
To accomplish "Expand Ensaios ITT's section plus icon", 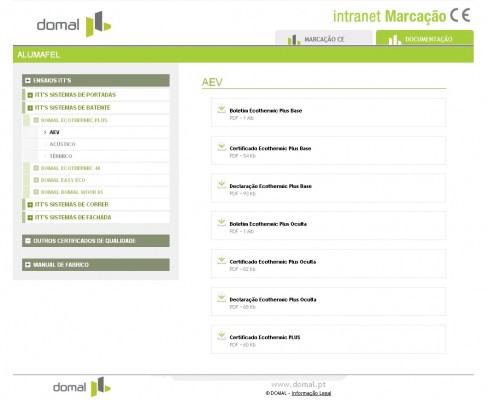I will (x=28, y=80).
